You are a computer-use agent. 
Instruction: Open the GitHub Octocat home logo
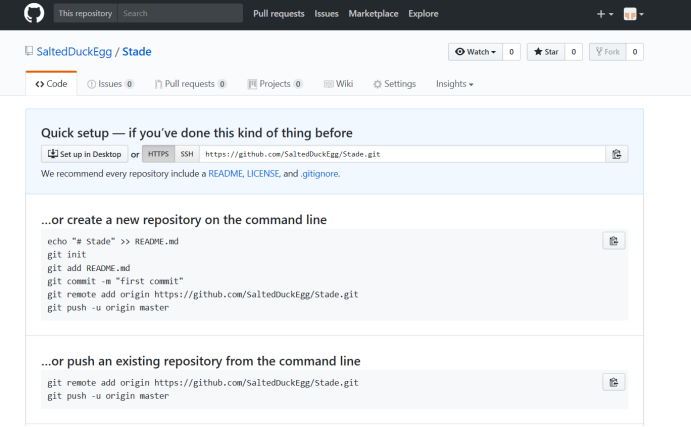coord(34,13)
